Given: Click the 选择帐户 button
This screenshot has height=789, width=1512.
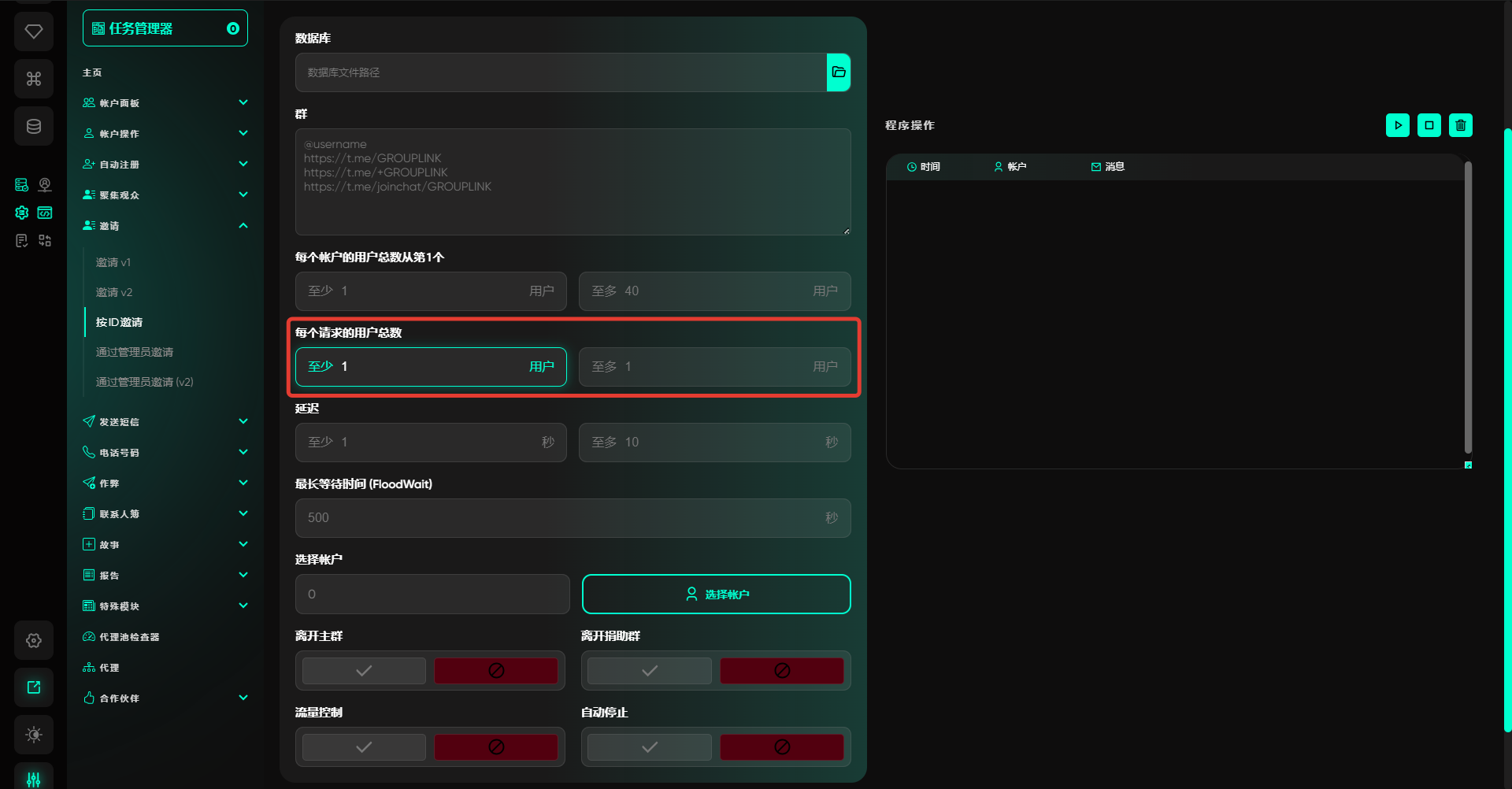Looking at the screenshot, I should (716, 595).
